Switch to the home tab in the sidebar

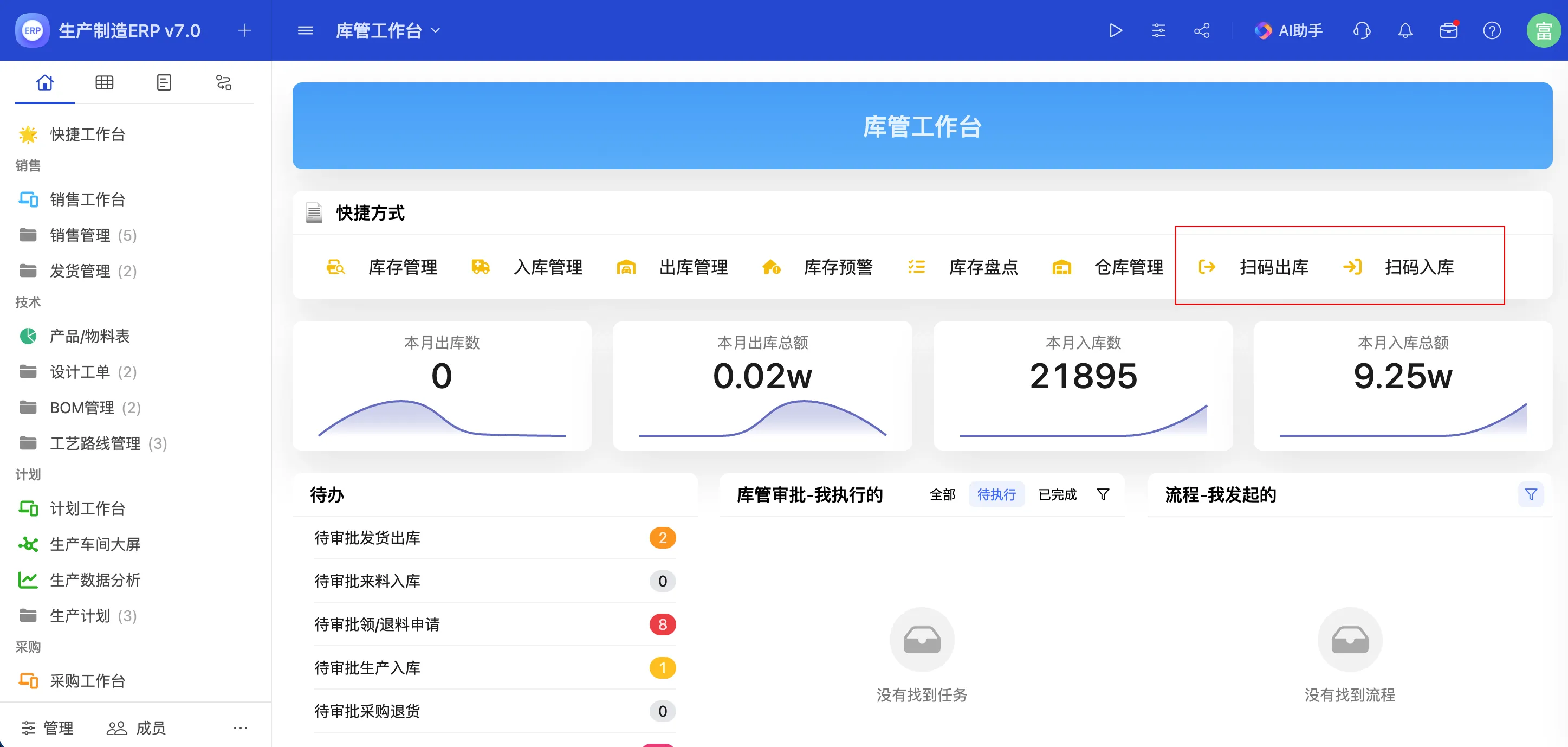pyautogui.click(x=44, y=83)
